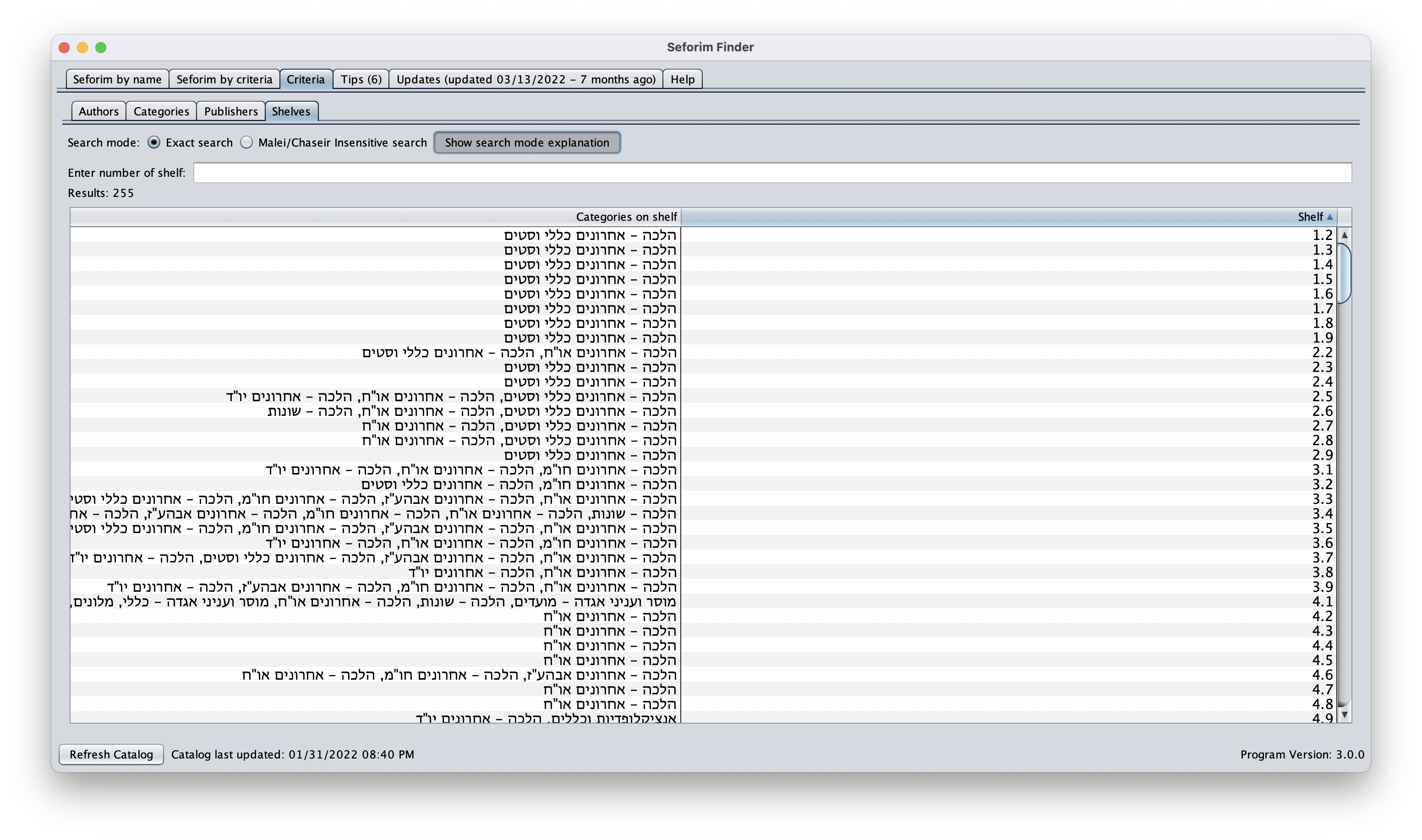This screenshot has width=1422, height=840.
Task: Select the Categories sub-tab
Action: (161, 111)
